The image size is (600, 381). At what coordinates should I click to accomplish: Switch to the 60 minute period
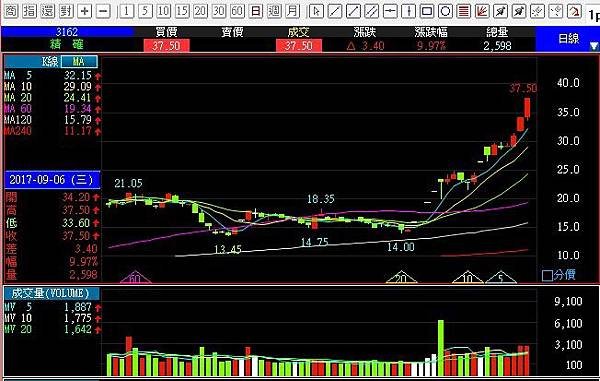pos(237,11)
